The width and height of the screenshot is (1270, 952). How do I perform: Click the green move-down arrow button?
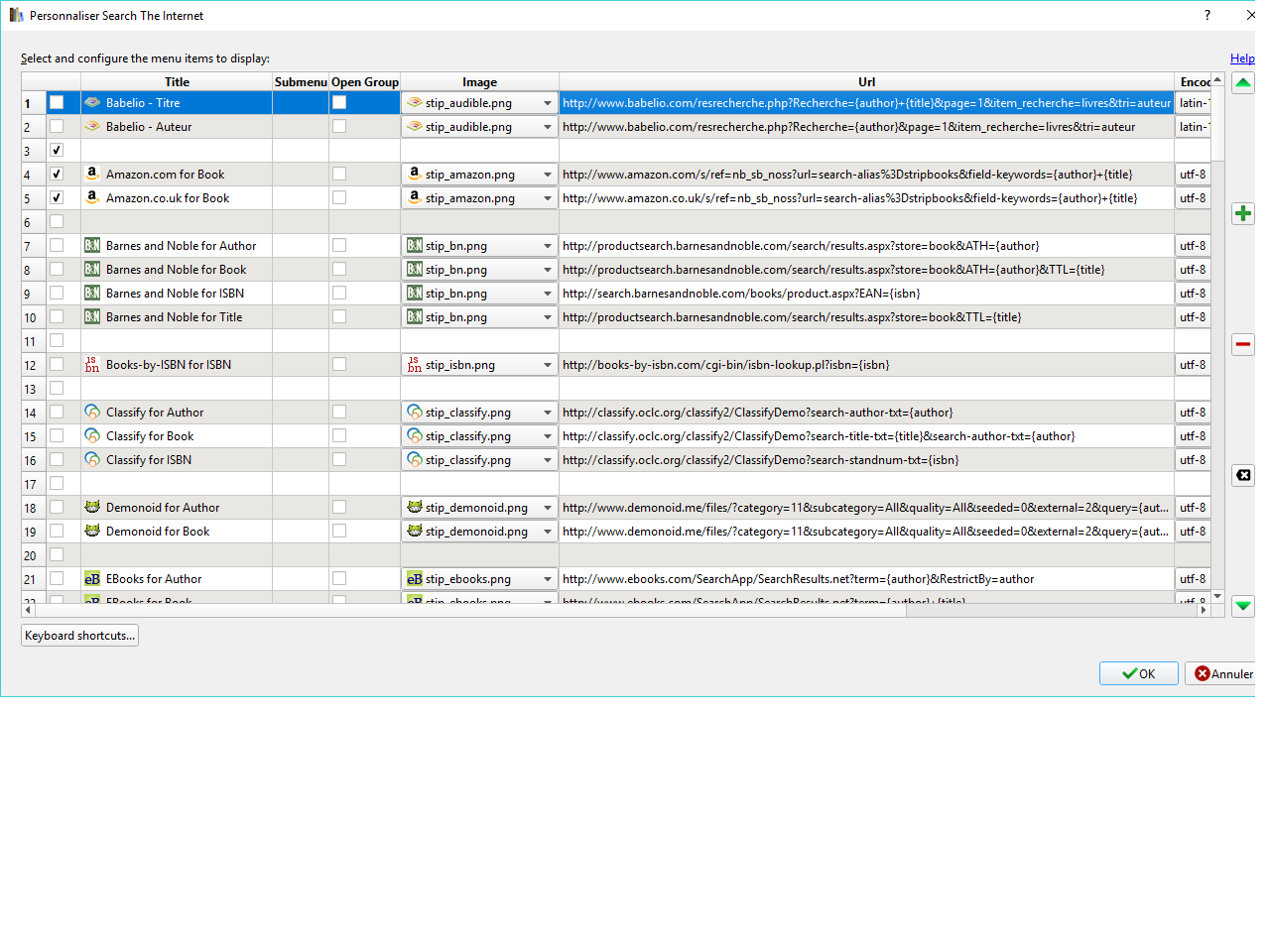(1242, 606)
